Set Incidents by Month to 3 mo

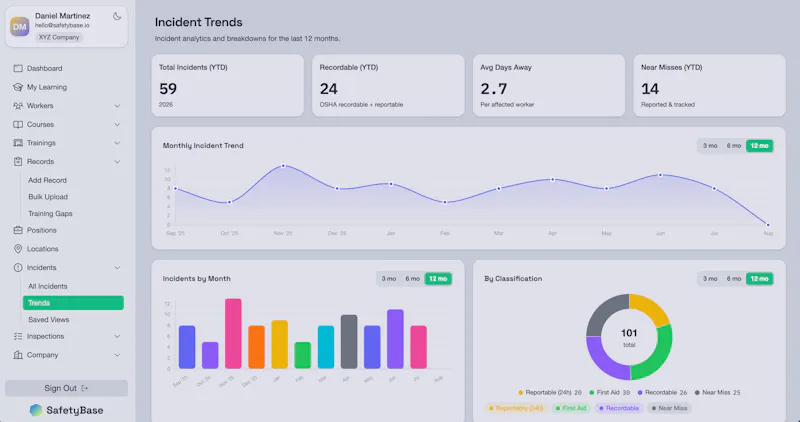click(389, 279)
